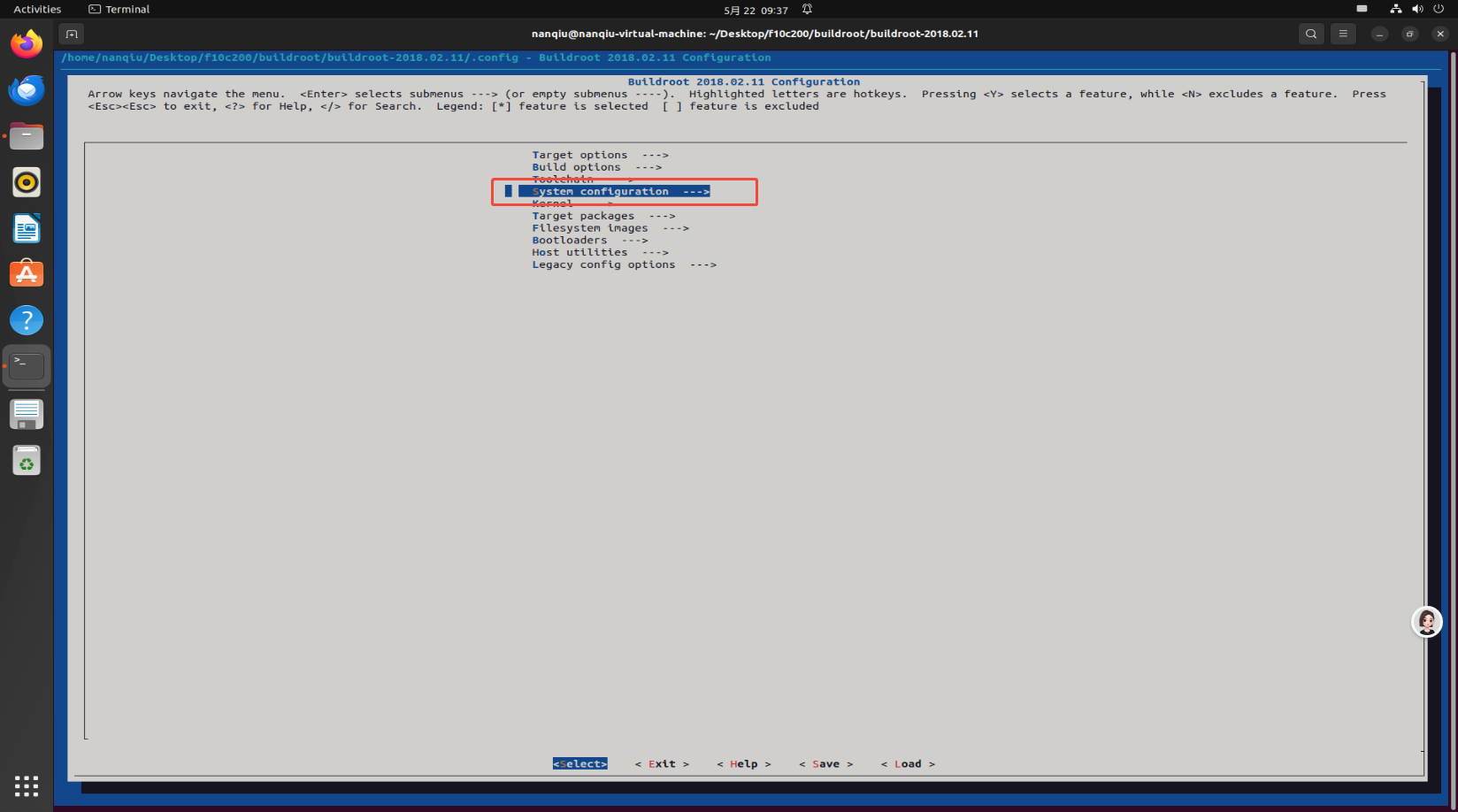Click the .config path title line
This screenshot has height=812, width=1458.
tap(416, 57)
